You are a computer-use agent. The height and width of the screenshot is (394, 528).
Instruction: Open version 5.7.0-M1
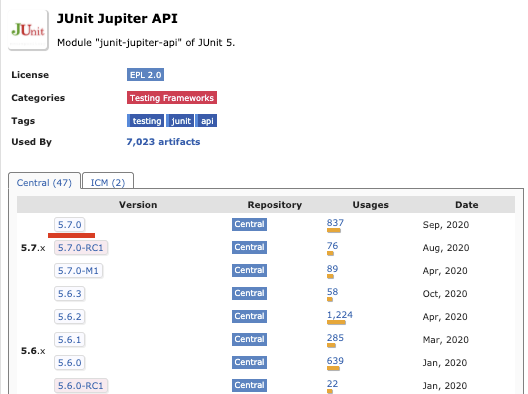pos(78,270)
